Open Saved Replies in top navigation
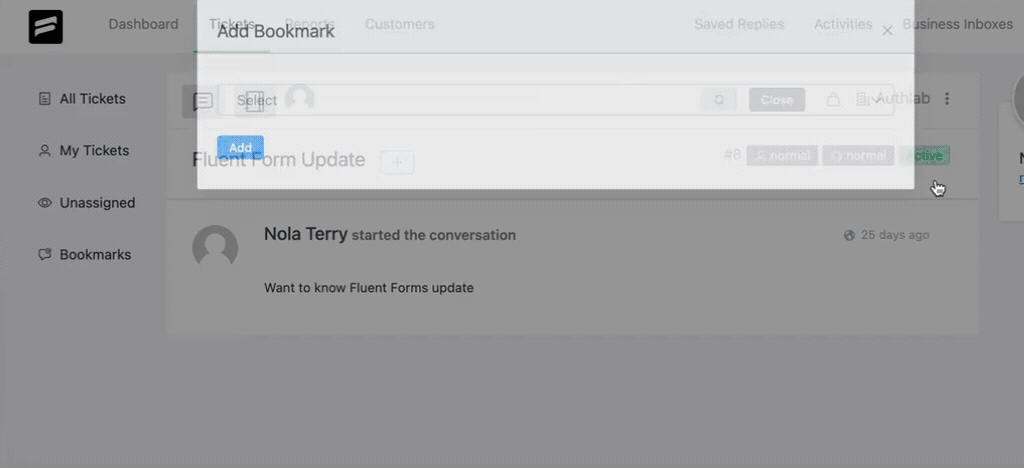 (x=739, y=24)
